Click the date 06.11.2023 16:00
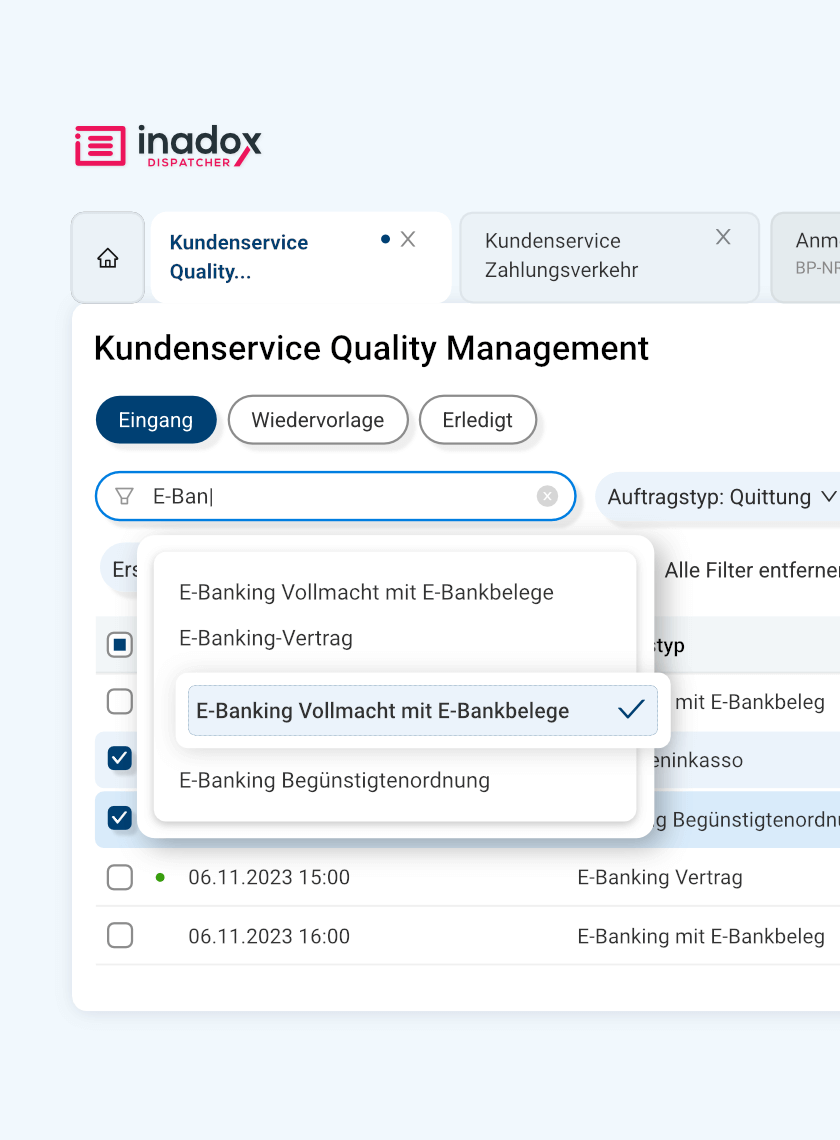Screen dimensions: 840x1140 269,936
